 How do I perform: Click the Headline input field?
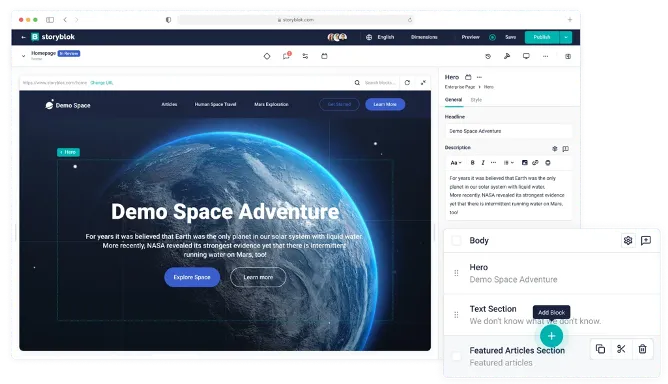[x=508, y=131]
